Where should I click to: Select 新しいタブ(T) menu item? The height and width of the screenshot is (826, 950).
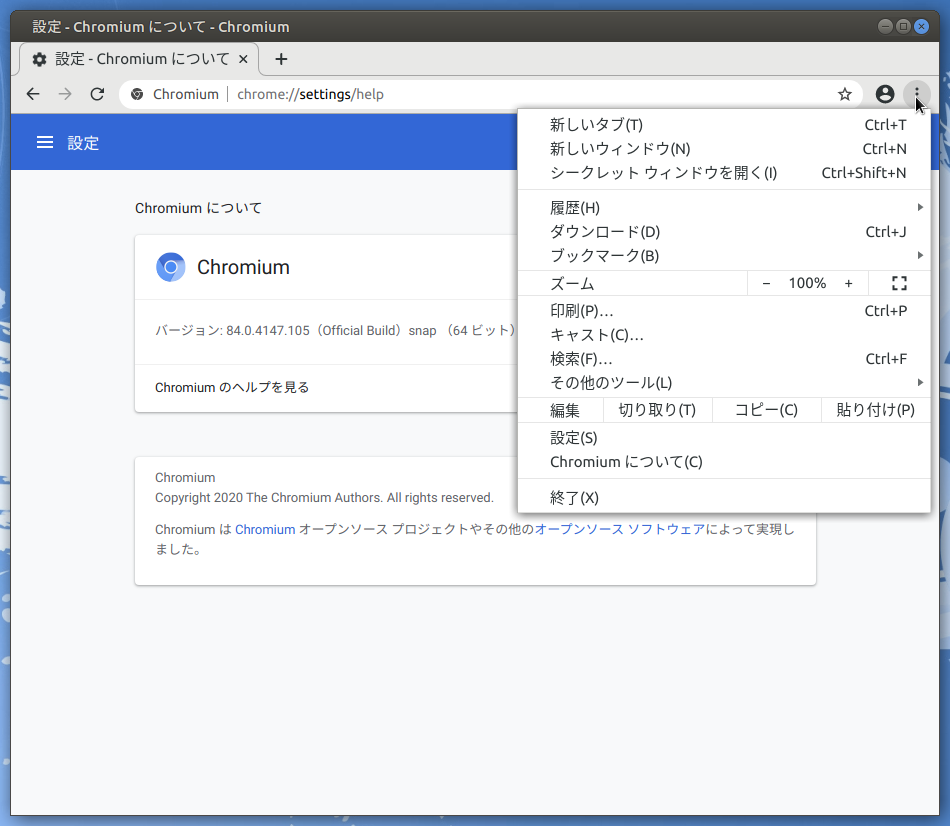point(724,125)
